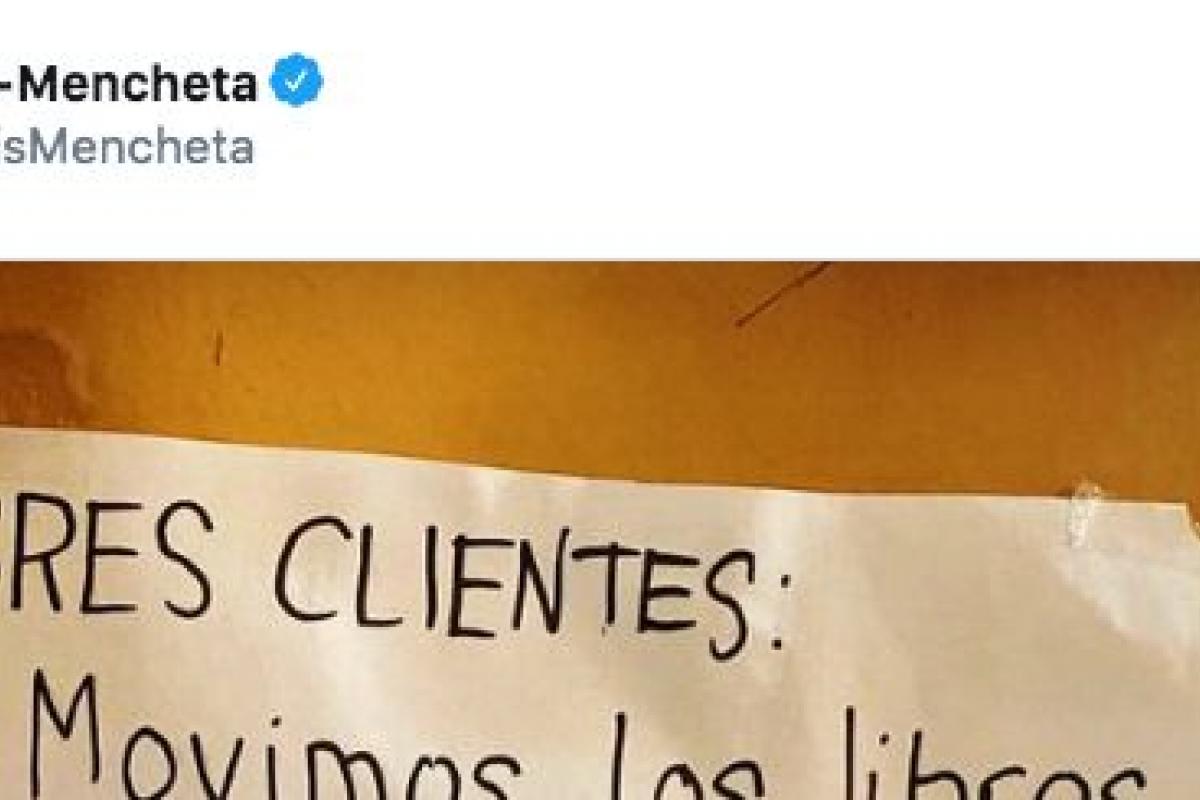Click the white check mark inside the badge

click(x=297, y=82)
